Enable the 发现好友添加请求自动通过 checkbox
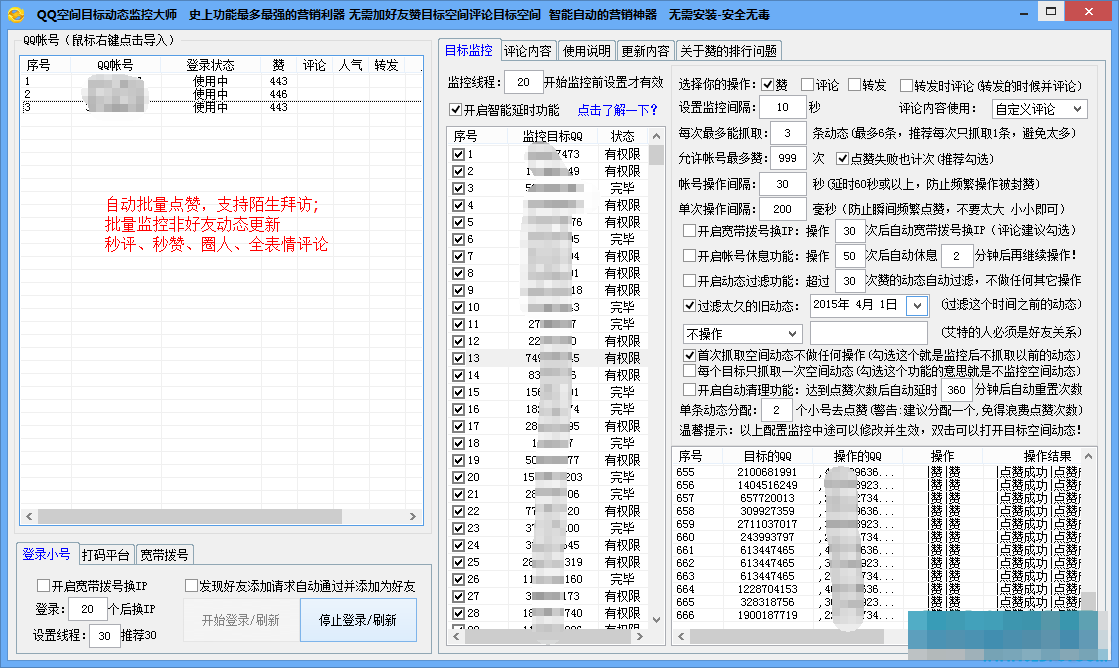1119x668 pixels. [191, 585]
